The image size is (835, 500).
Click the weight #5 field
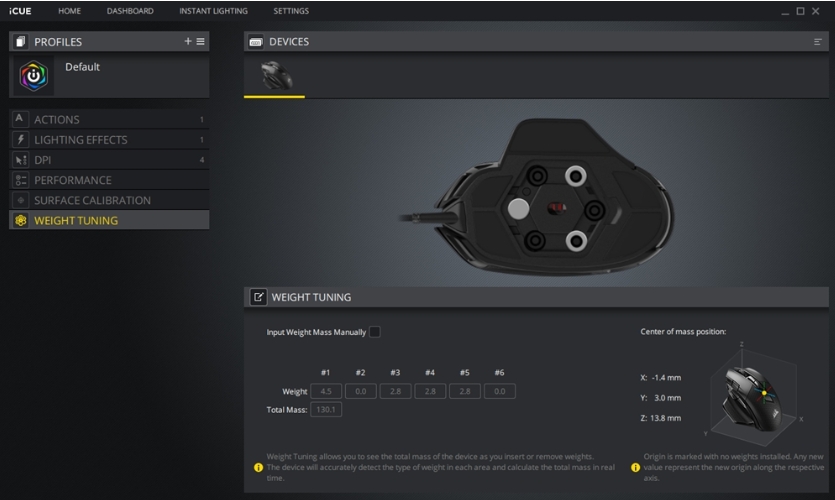[465, 391]
